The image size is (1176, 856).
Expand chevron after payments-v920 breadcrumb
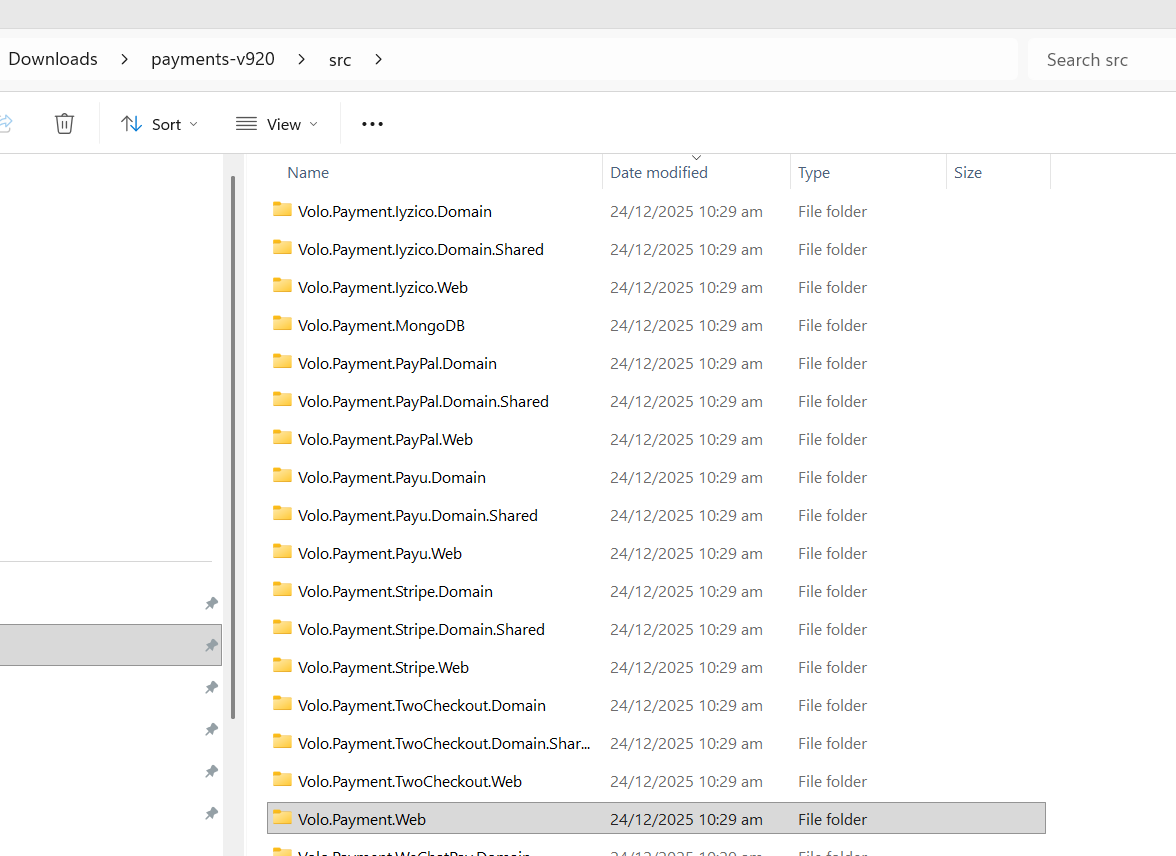pyautogui.click(x=301, y=59)
